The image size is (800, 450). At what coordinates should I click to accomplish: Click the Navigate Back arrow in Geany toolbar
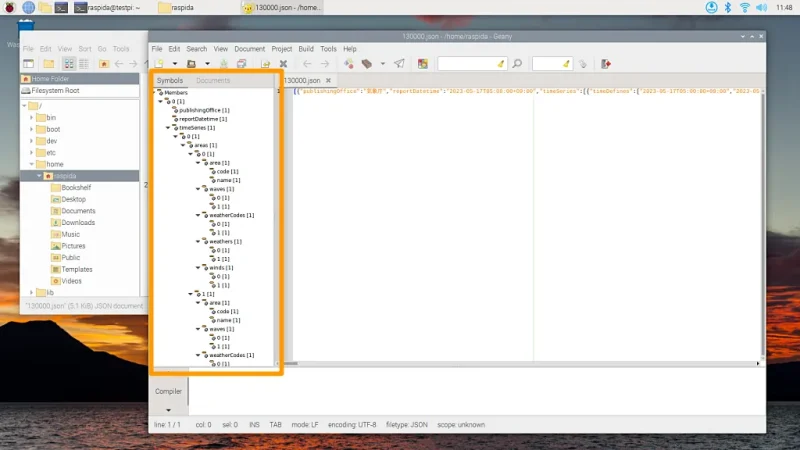(307, 64)
